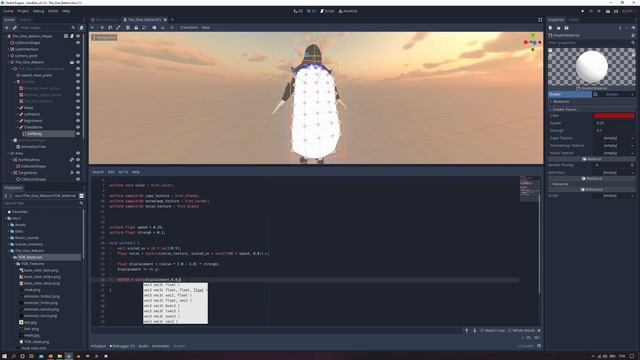
Task: Collapse the Shader Param section
Action: (592, 109)
